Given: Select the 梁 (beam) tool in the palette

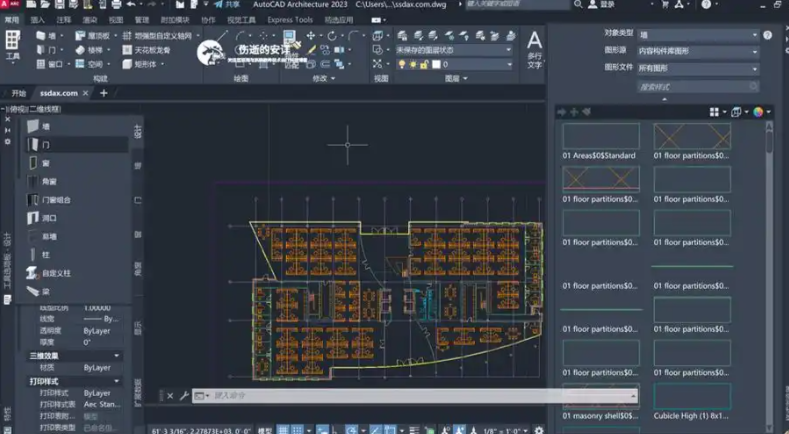Looking at the screenshot, I should click(x=46, y=291).
